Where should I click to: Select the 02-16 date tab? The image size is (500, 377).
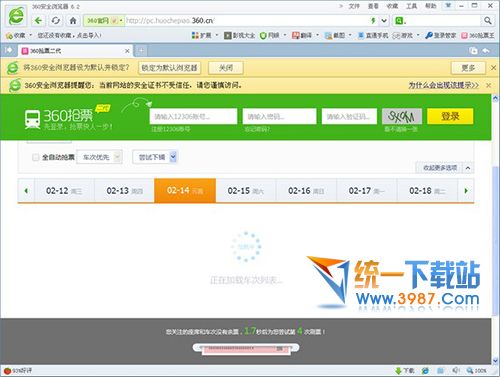coord(306,191)
